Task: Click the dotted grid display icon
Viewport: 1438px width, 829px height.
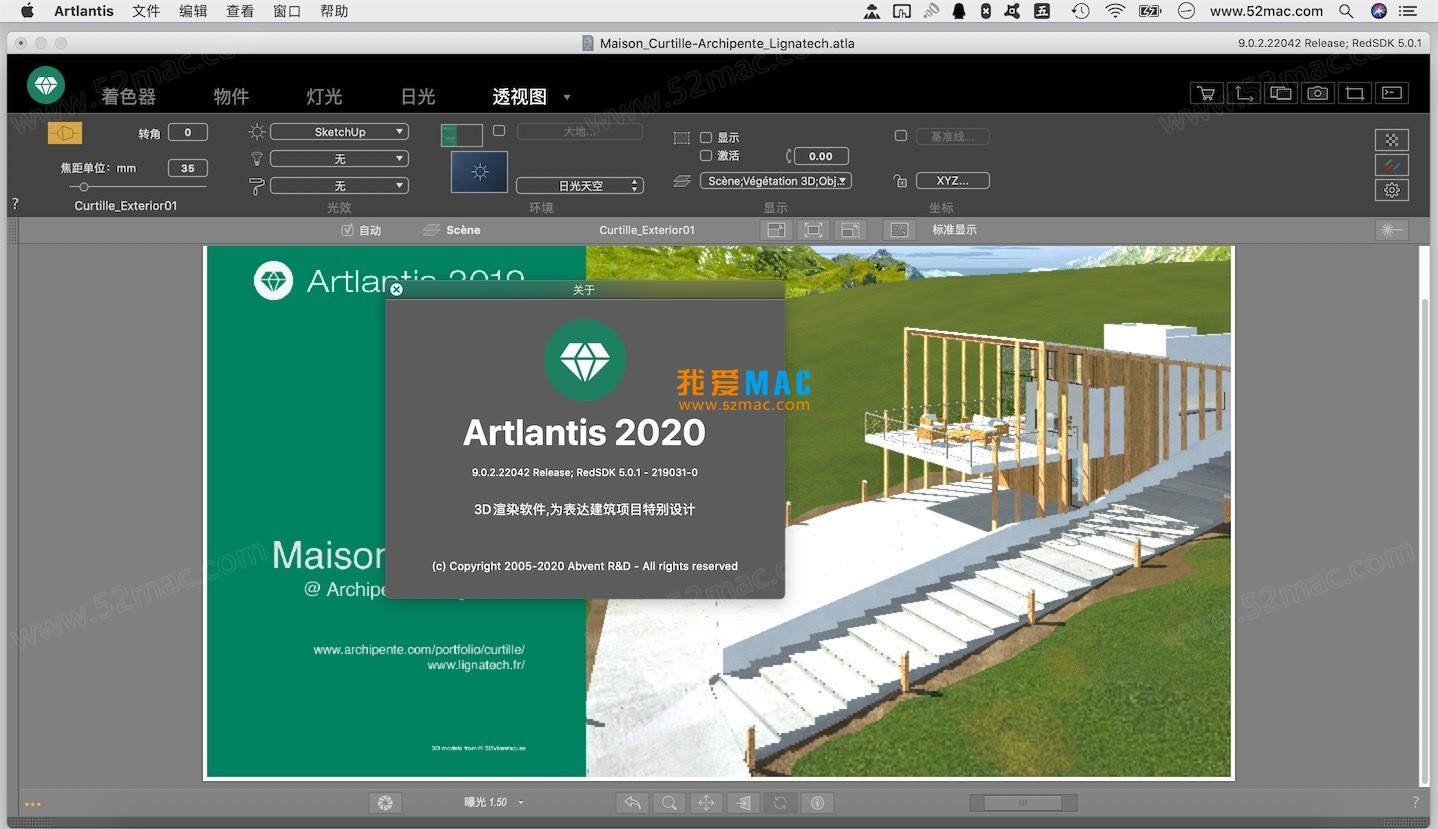Action: (x=899, y=230)
